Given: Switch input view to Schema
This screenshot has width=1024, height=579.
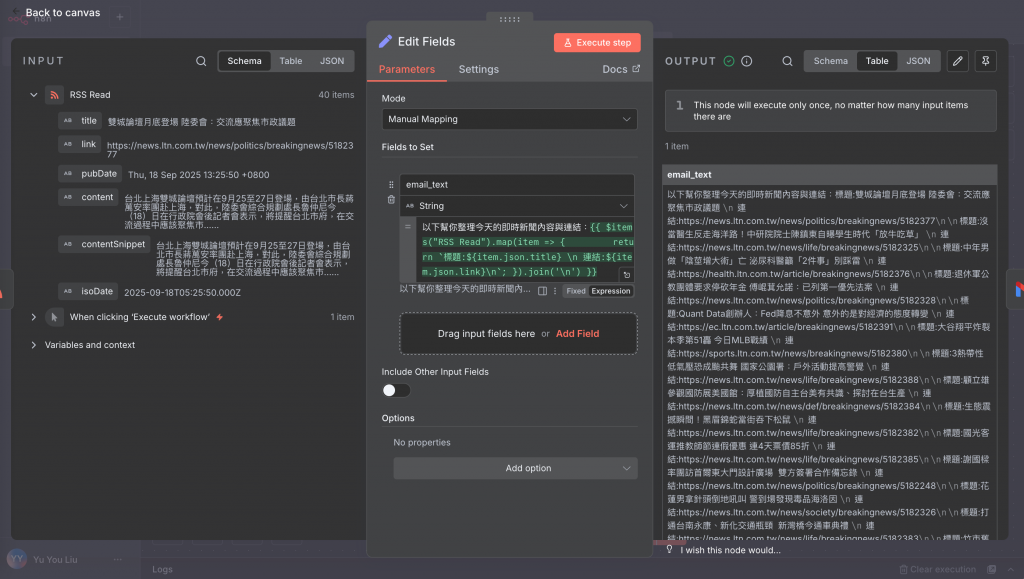Looking at the screenshot, I should [244, 61].
